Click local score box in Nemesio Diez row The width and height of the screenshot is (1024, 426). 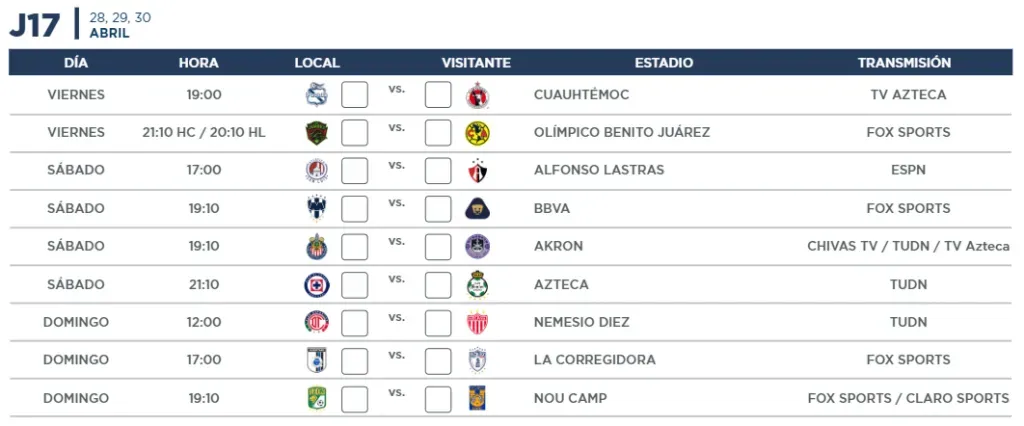tap(355, 323)
